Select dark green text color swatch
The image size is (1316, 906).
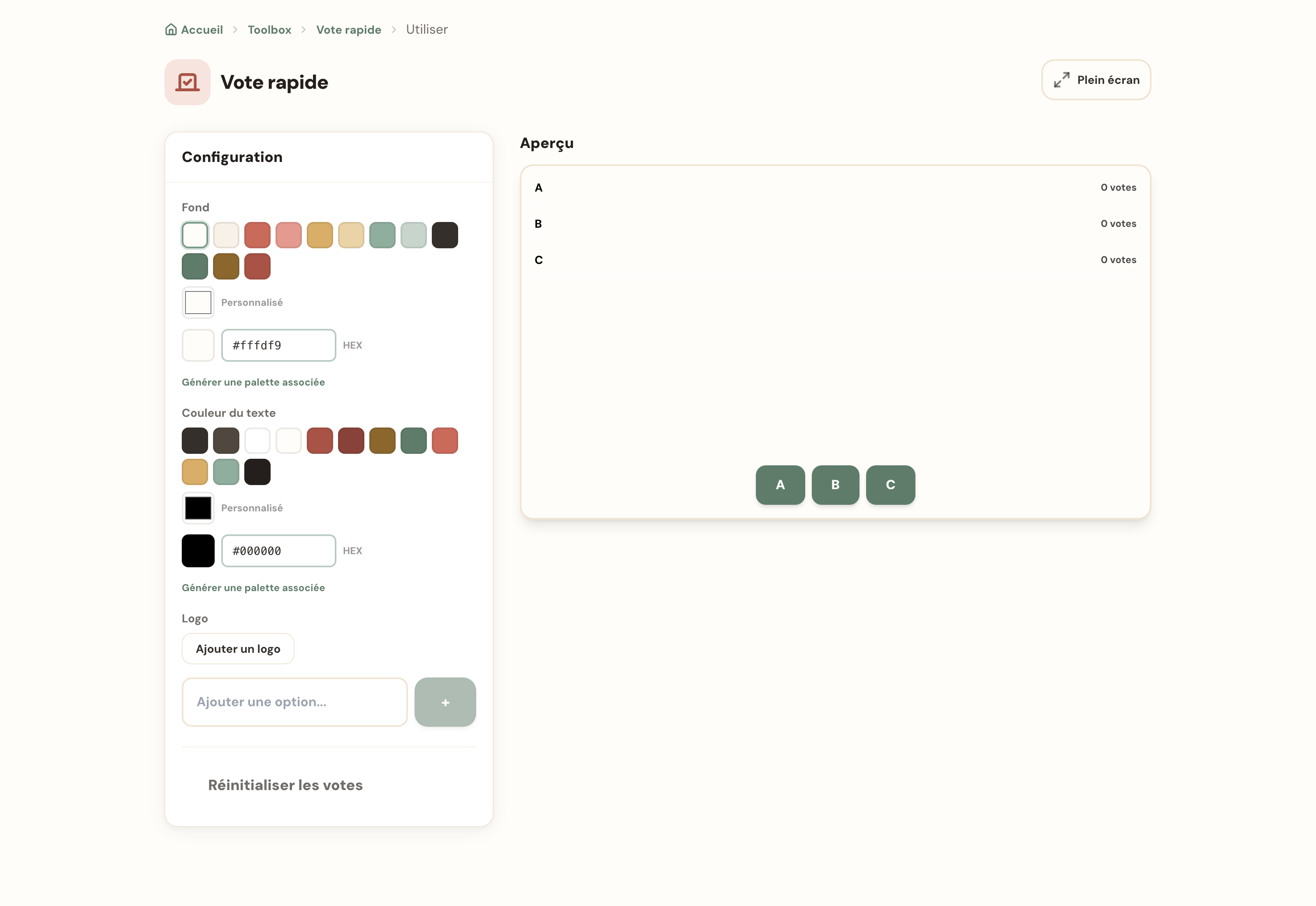[413, 441]
